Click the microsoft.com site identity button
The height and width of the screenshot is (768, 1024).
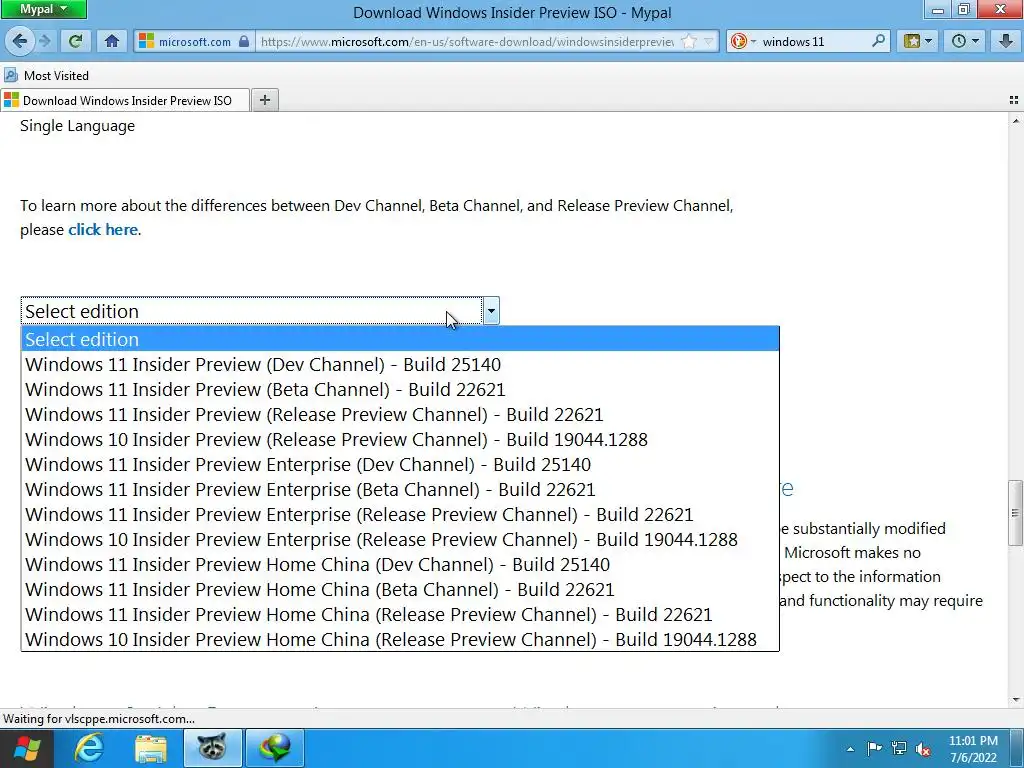(194, 42)
